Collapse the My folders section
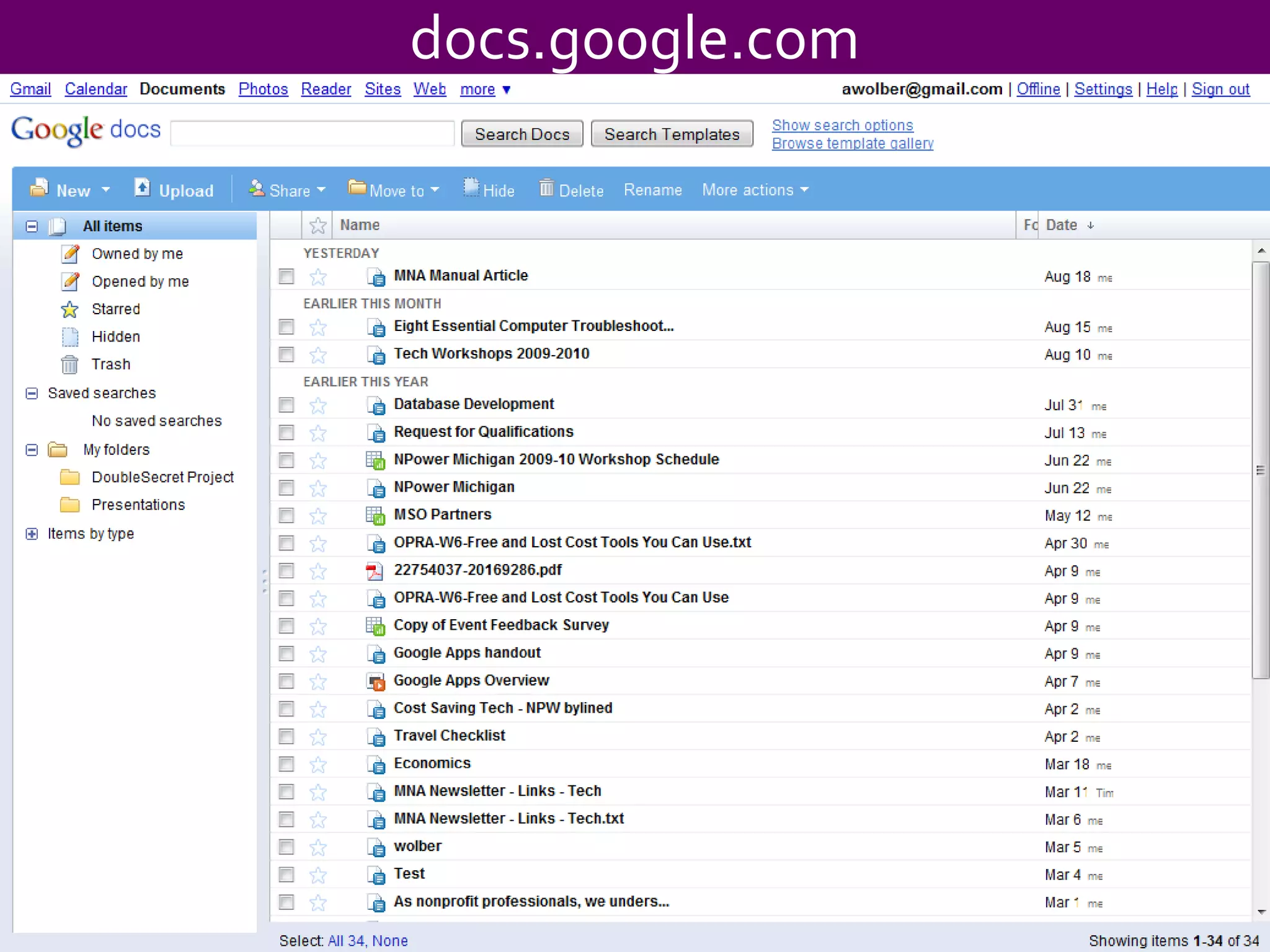The width and height of the screenshot is (1270, 952). point(32,450)
